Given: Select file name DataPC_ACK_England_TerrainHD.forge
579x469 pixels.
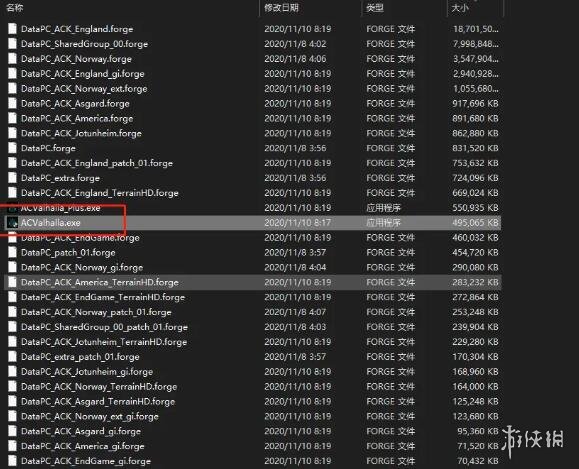Looking at the screenshot, I should 100,193.
